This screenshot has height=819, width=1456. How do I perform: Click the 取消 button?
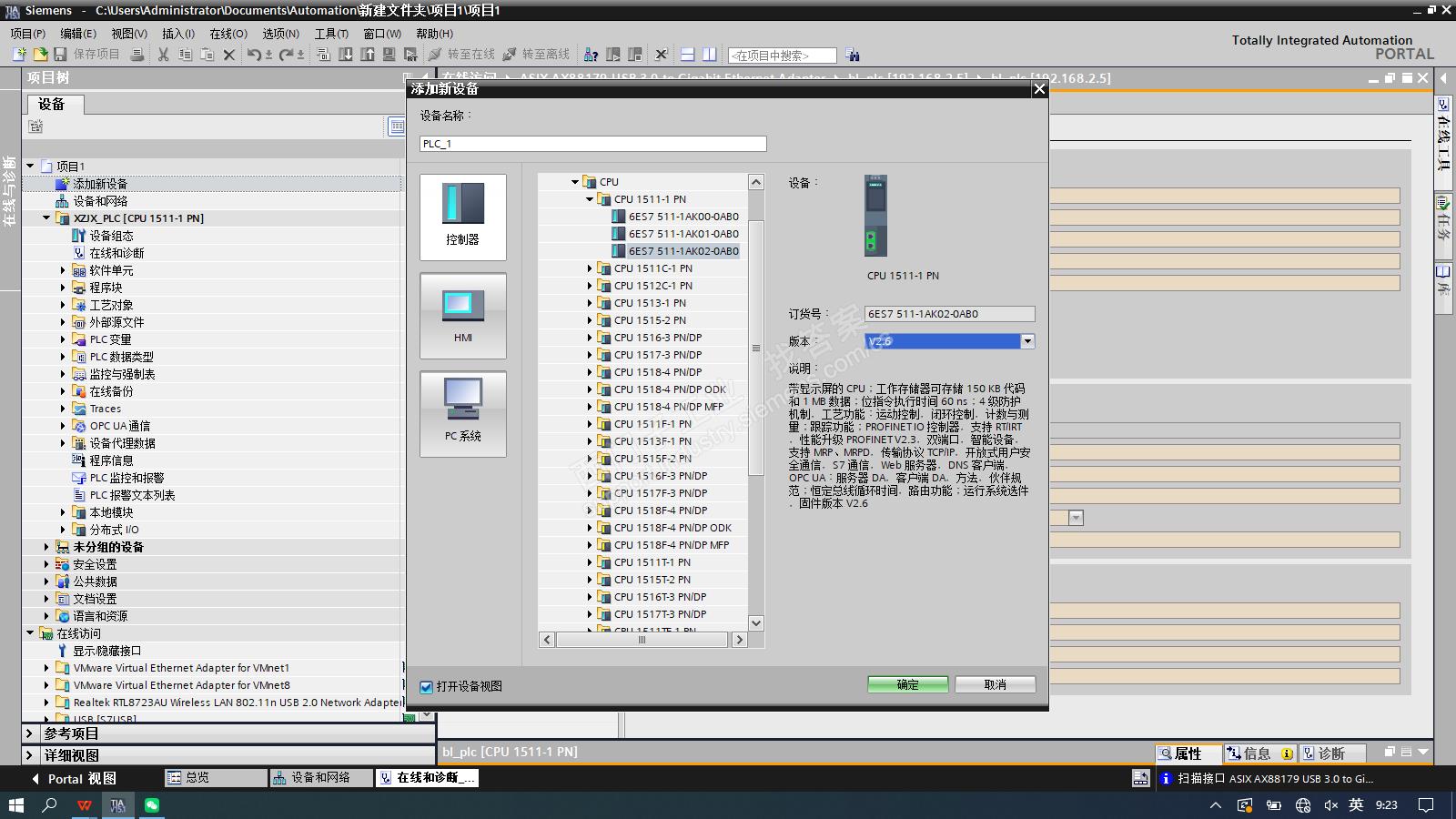tap(995, 684)
